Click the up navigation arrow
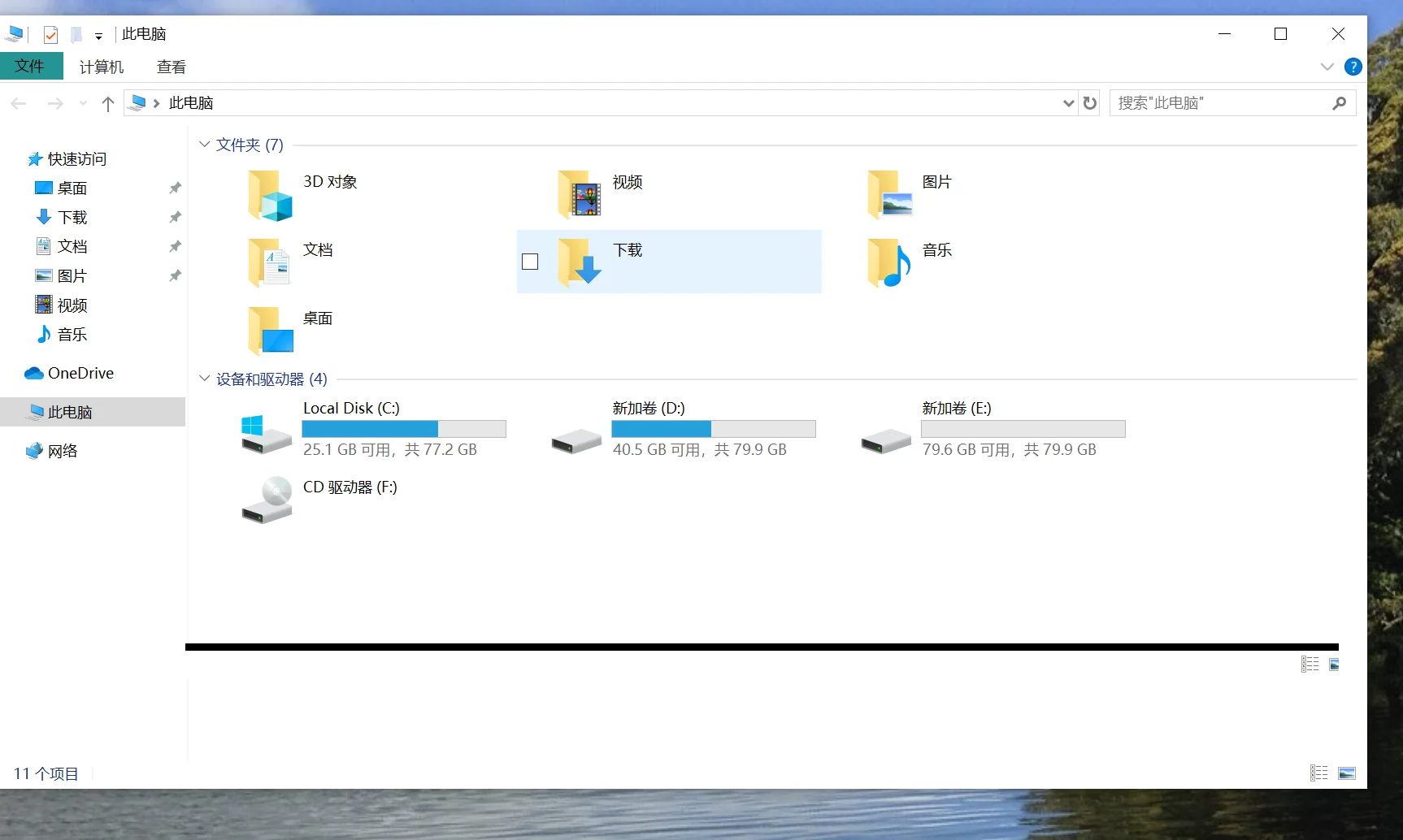This screenshot has height=840, width=1403. pyautogui.click(x=108, y=103)
